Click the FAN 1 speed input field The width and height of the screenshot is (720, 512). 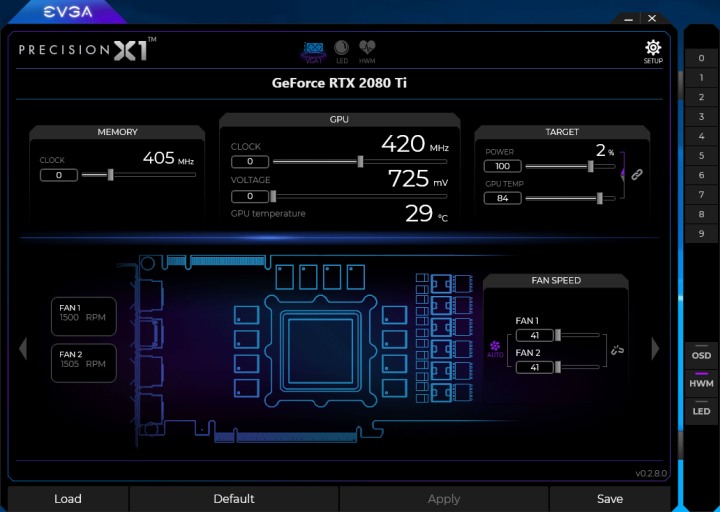coord(534,335)
